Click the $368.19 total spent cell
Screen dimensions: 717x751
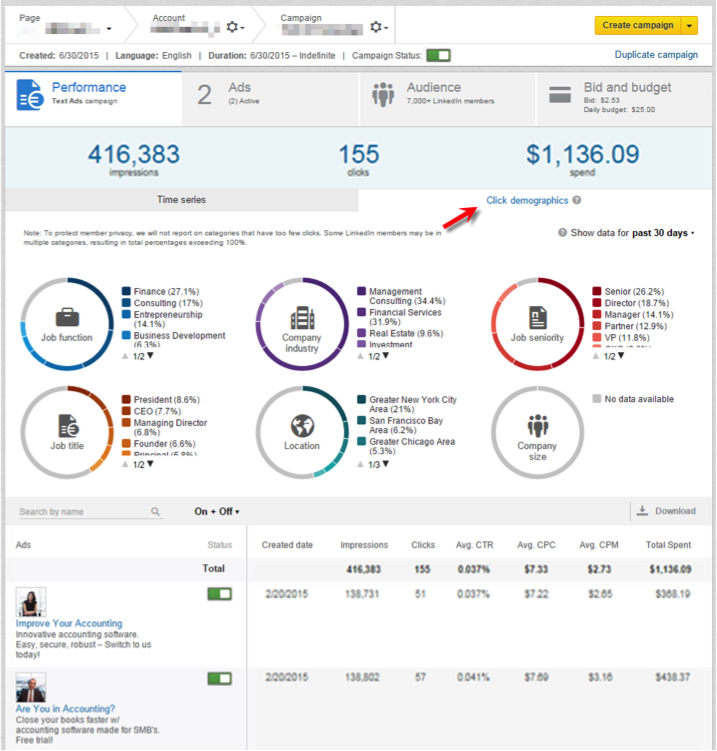(672, 594)
